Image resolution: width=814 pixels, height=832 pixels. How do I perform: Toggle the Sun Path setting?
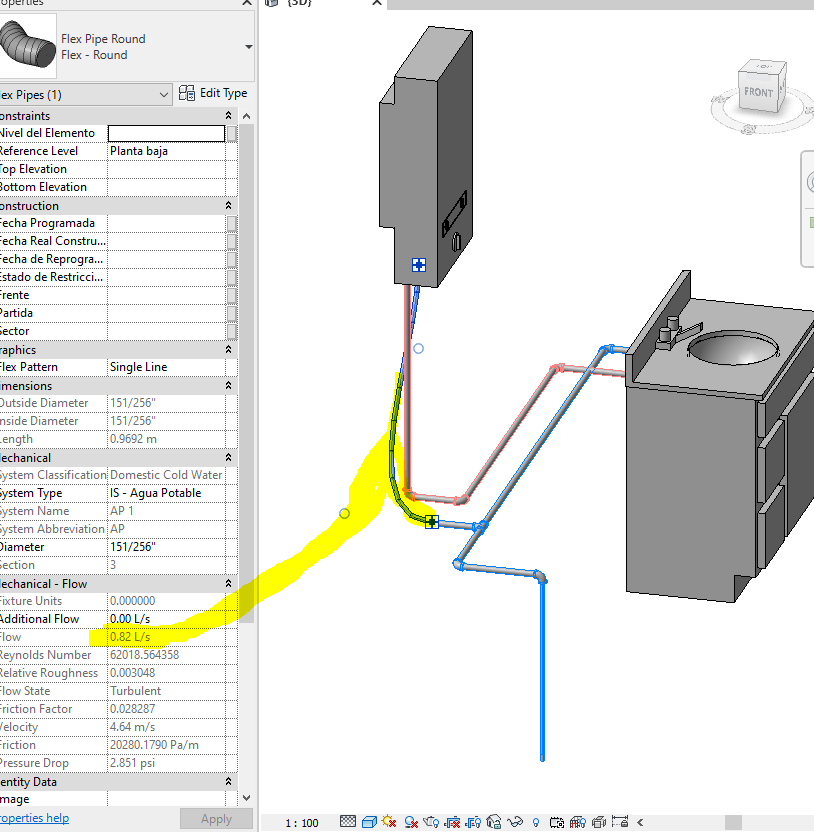389,820
